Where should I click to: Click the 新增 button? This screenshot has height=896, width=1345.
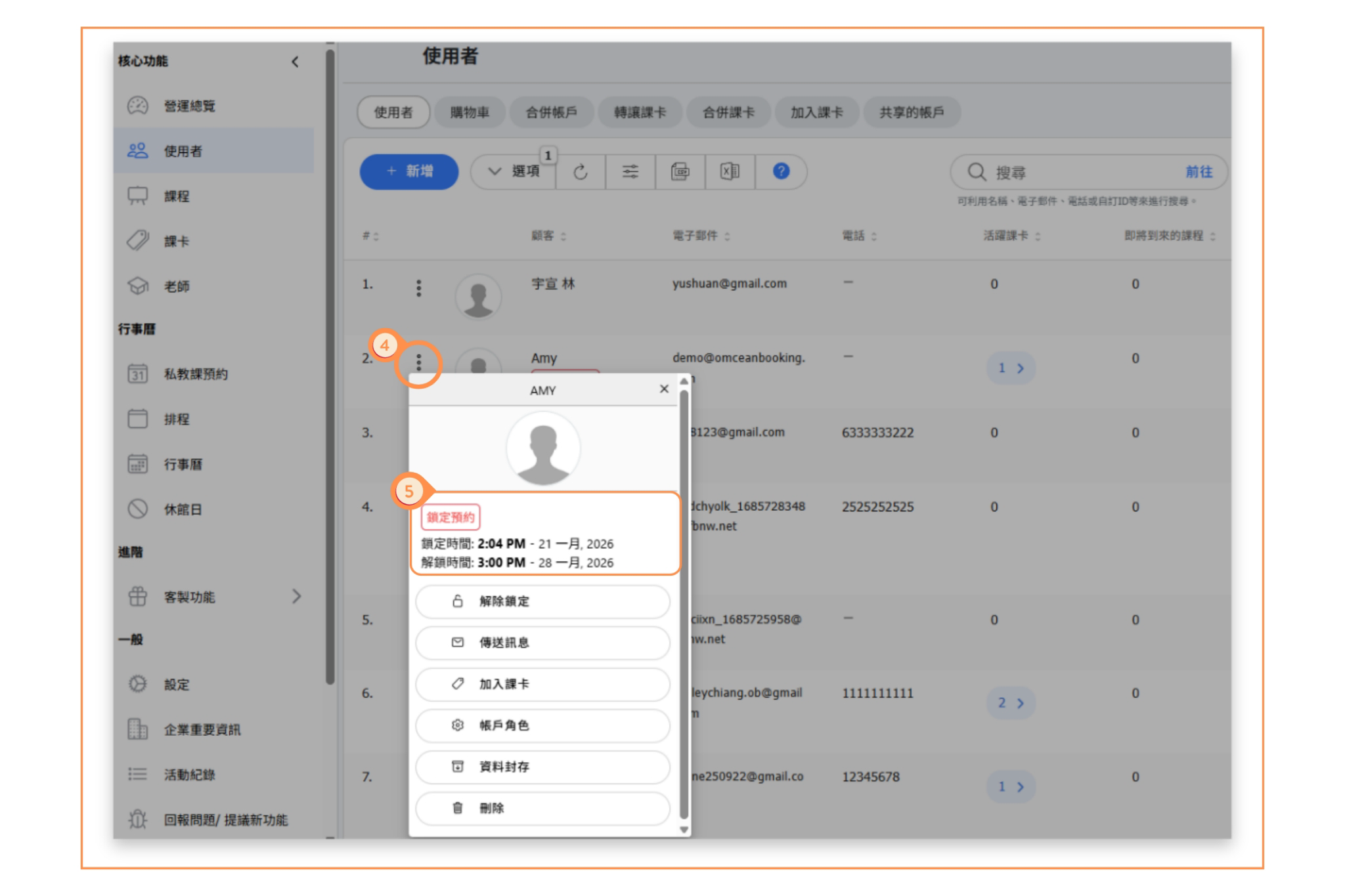pyautogui.click(x=408, y=172)
